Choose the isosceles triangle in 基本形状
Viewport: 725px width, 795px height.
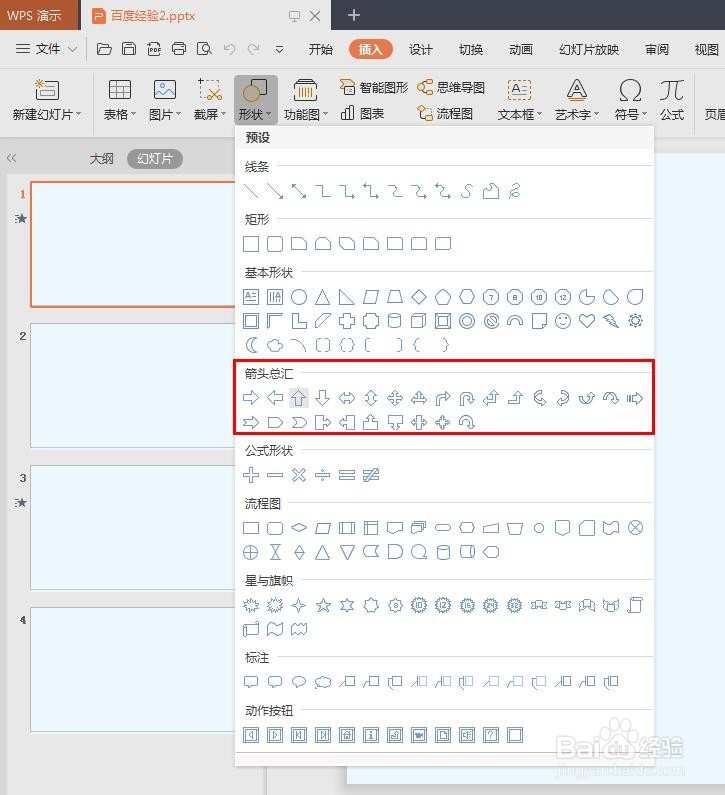322,297
